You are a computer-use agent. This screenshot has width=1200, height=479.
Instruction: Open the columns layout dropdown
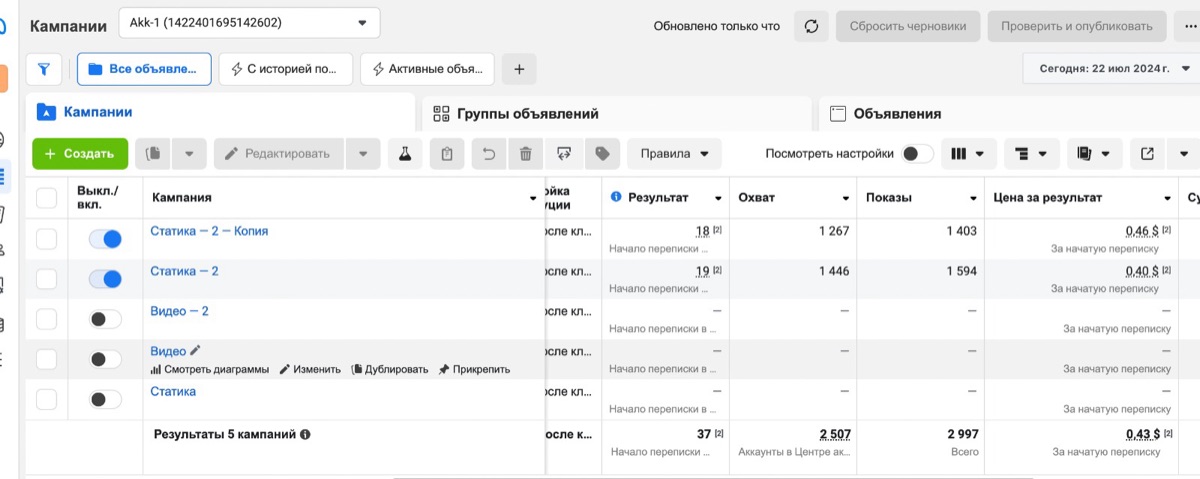[x=968, y=154]
